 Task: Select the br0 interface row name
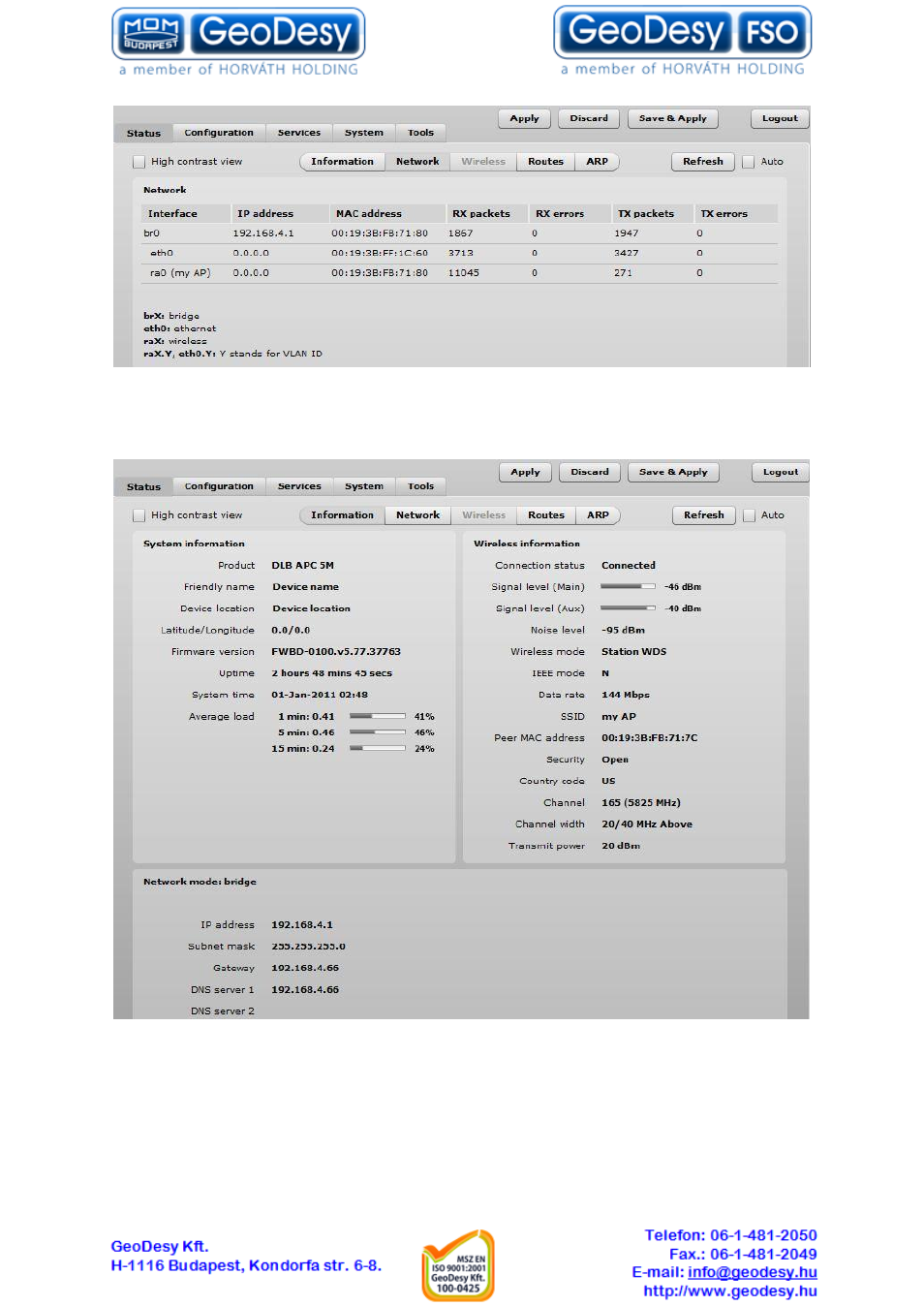(151, 233)
